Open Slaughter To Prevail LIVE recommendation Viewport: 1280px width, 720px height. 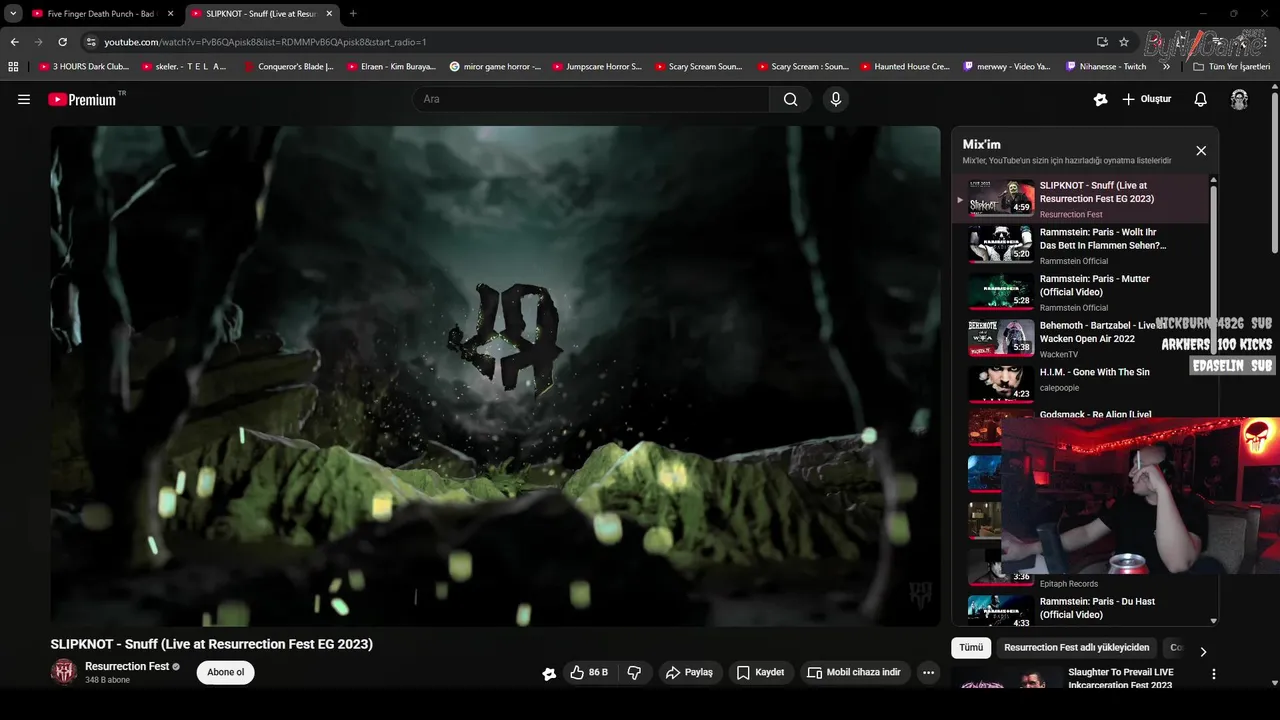tap(1120, 679)
